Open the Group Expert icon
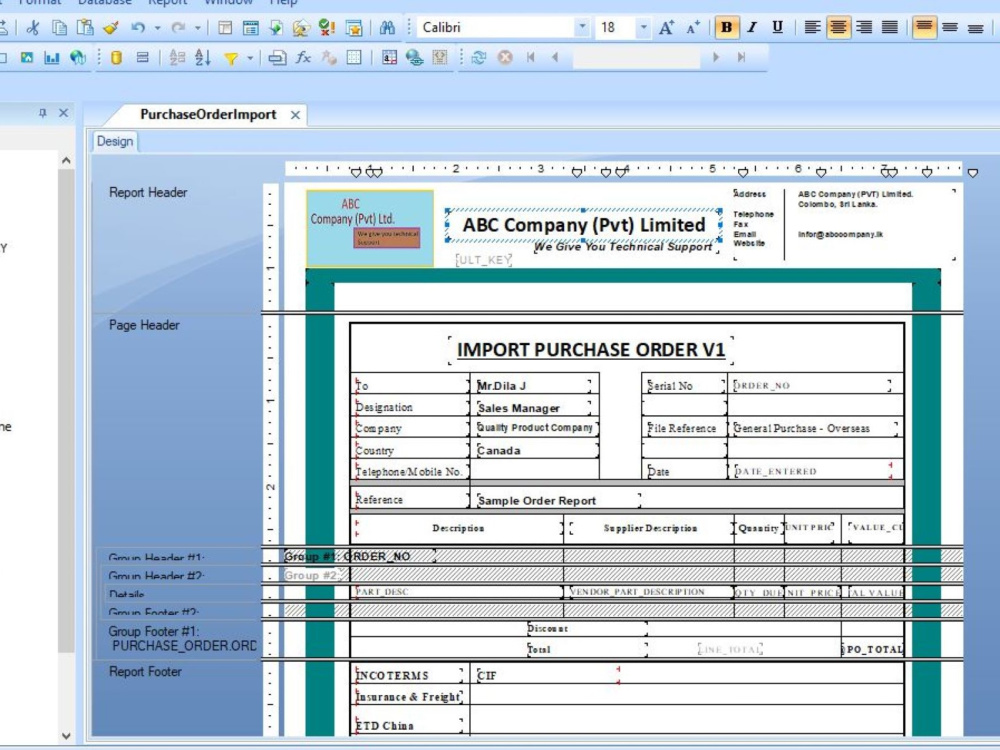Image resolution: width=1000 pixels, height=750 pixels. coord(143,57)
